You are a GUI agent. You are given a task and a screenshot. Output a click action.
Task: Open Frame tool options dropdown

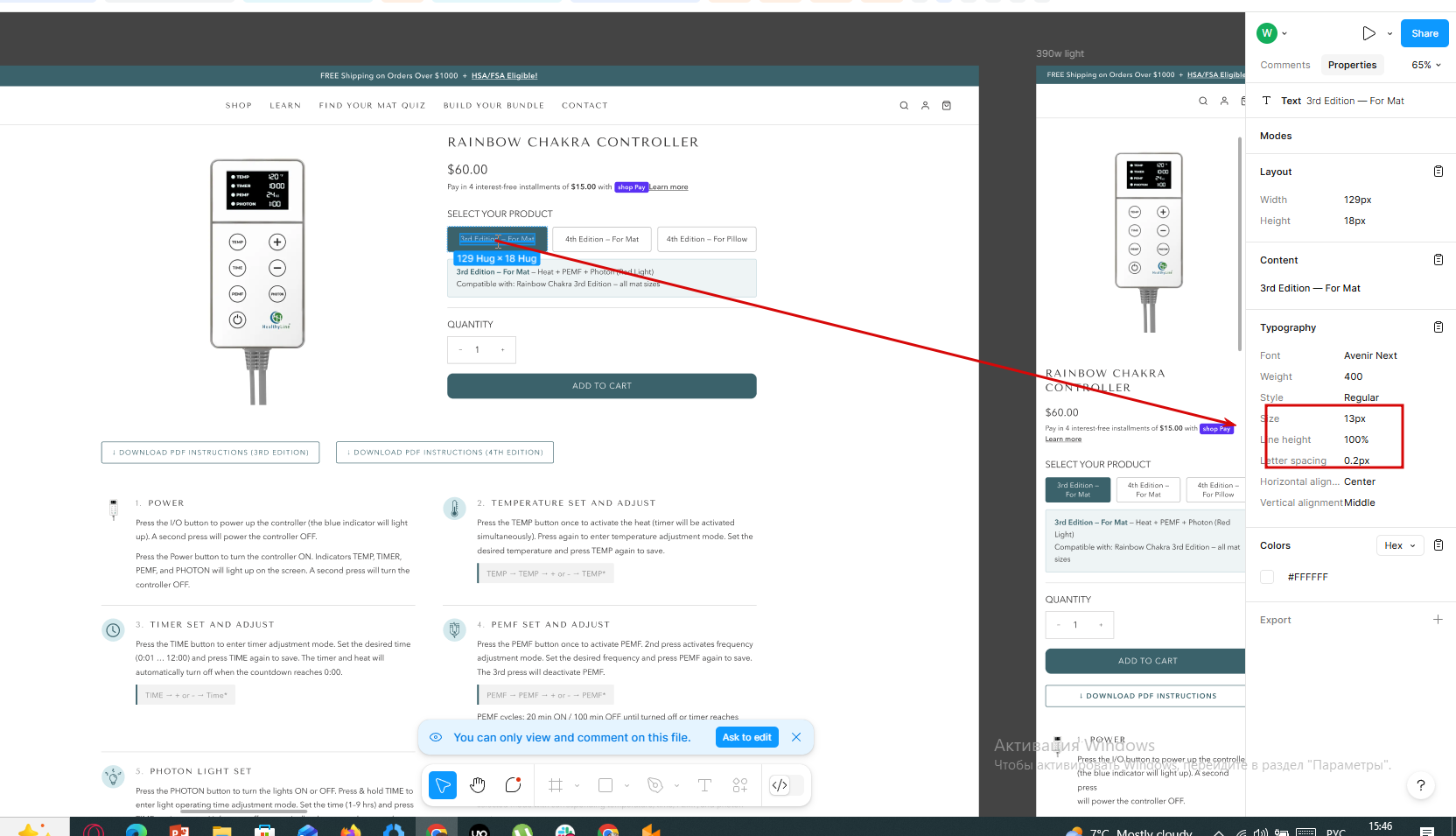click(577, 785)
